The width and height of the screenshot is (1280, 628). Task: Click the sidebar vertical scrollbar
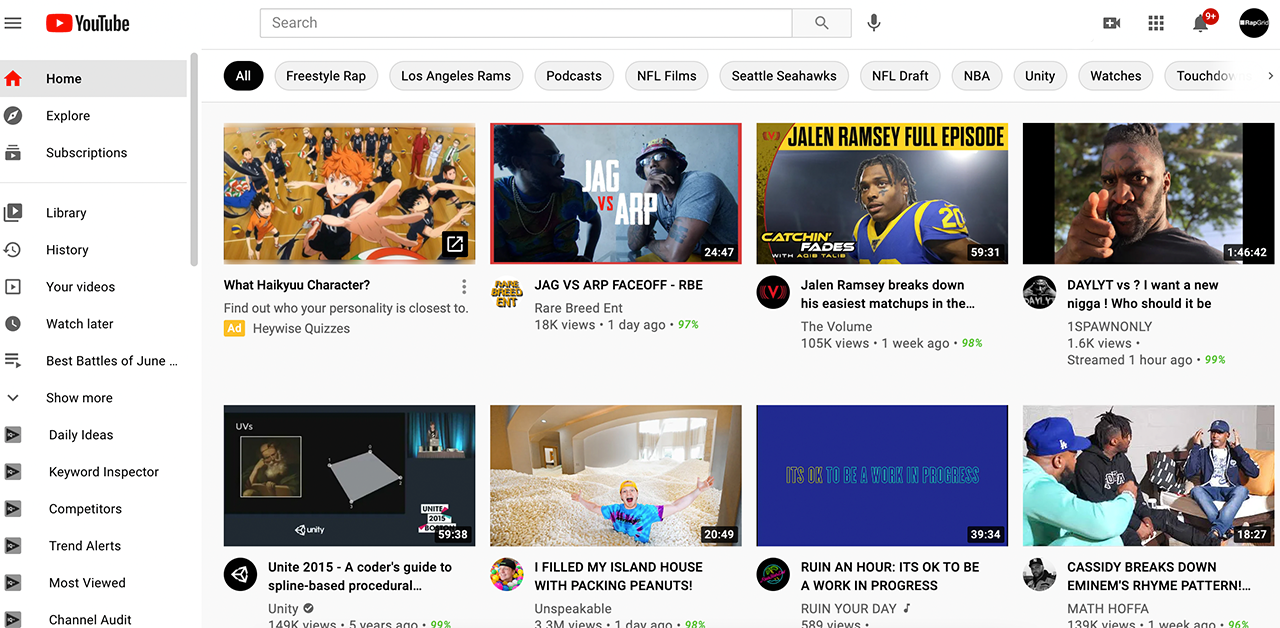tap(194, 160)
